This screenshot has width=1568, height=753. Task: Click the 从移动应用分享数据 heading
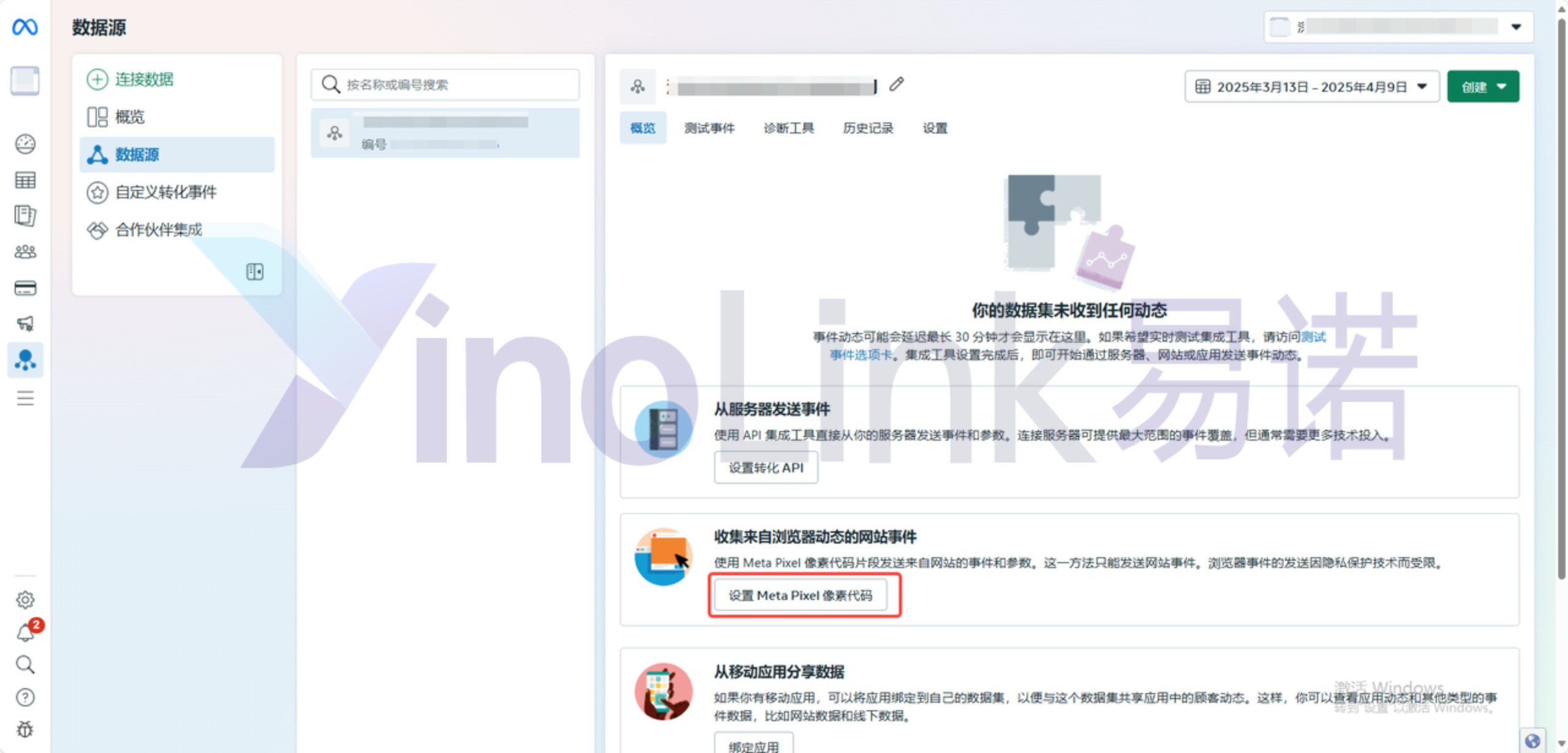point(779,672)
